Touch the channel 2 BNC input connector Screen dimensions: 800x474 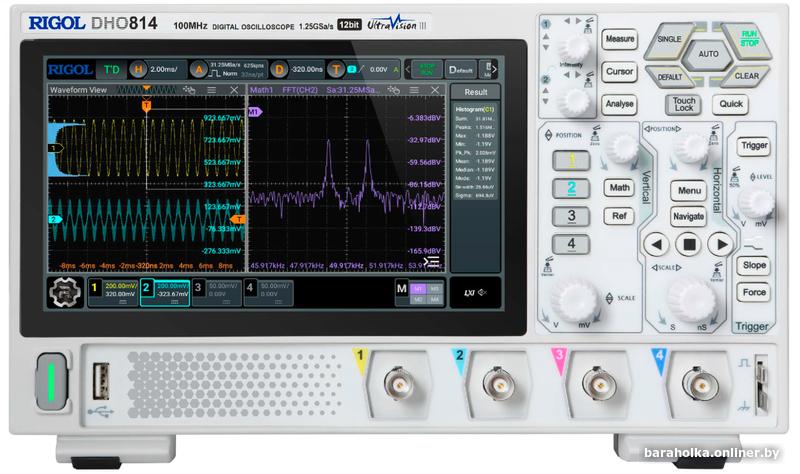click(499, 385)
